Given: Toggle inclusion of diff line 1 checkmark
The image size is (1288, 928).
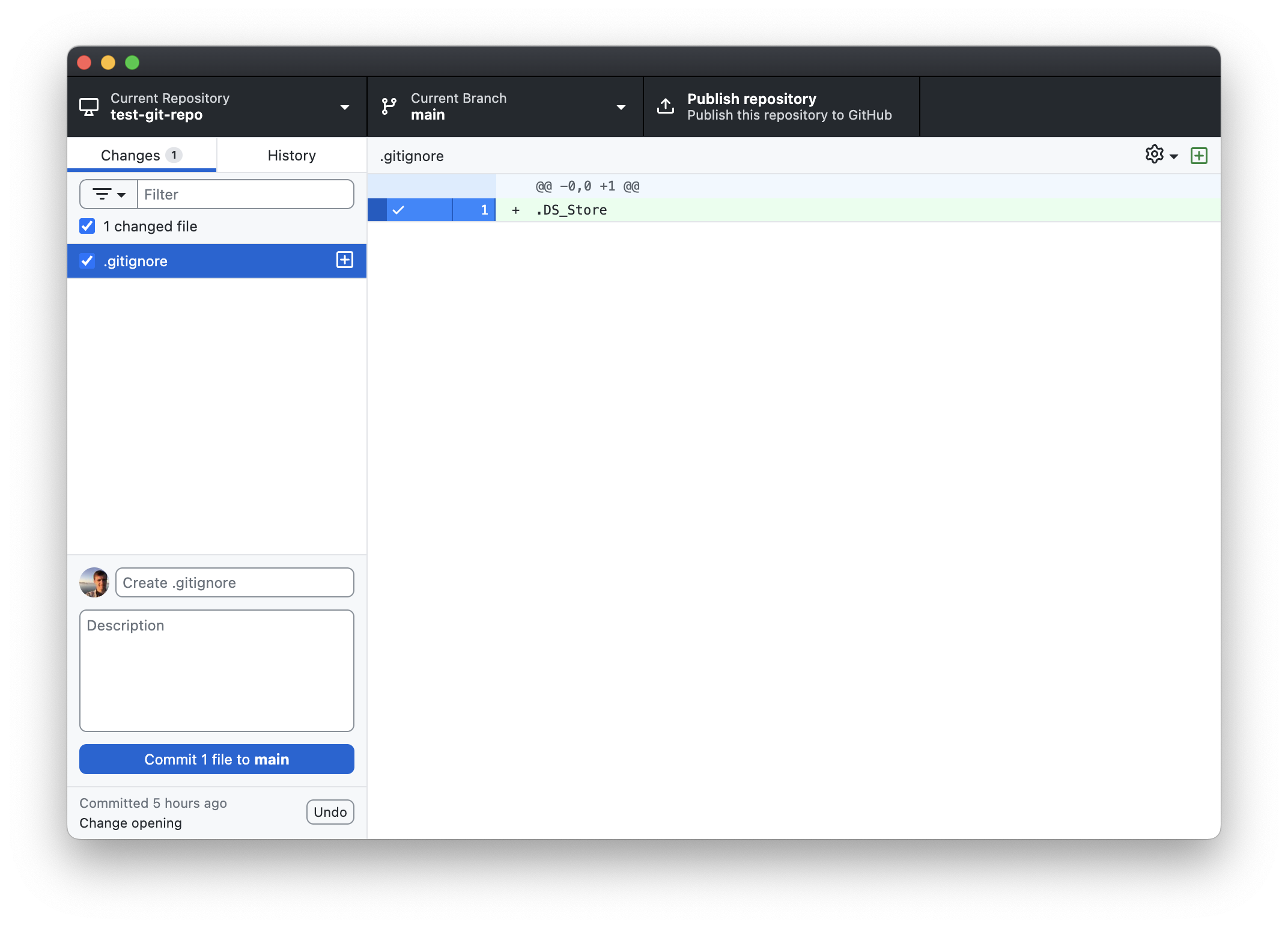Looking at the screenshot, I should click(x=398, y=210).
